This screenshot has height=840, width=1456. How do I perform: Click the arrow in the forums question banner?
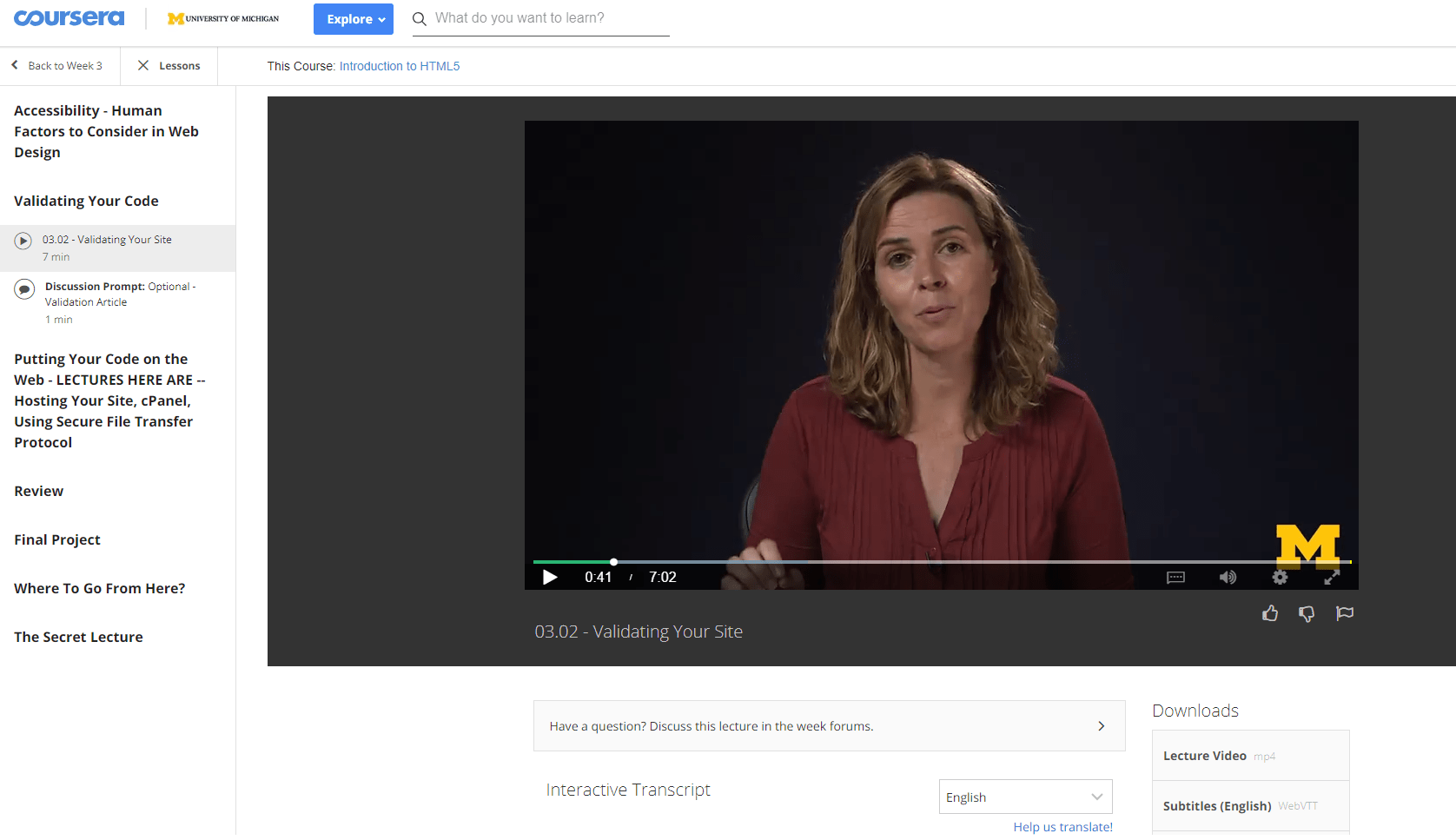(1102, 726)
